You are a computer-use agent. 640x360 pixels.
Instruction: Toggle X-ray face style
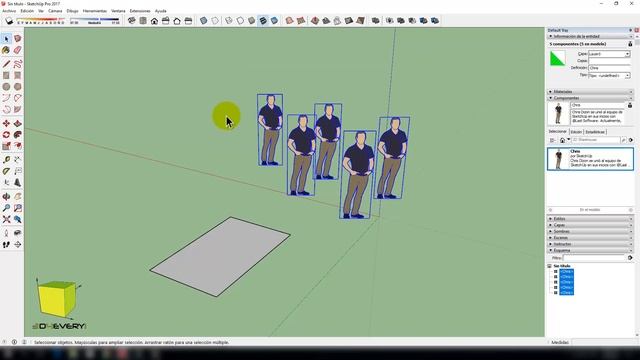tap(204, 20)
